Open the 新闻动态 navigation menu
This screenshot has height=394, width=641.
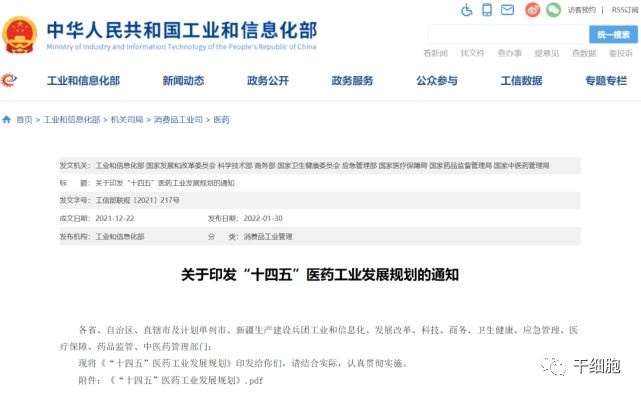click(183, 81)
